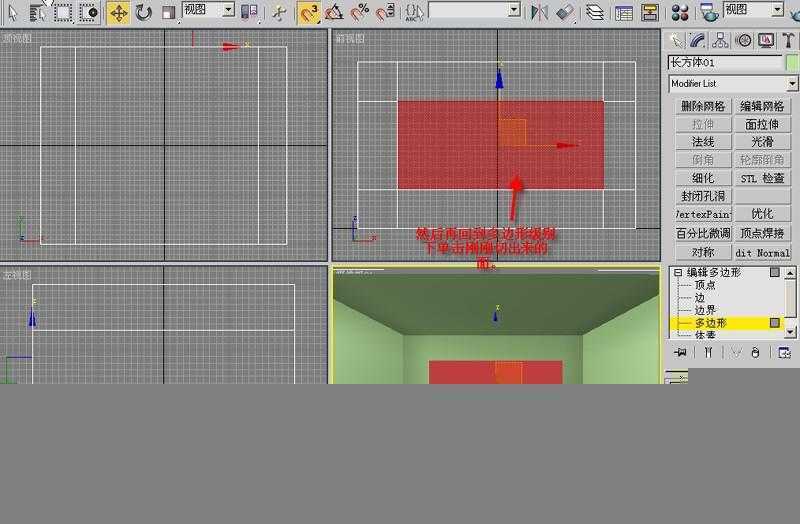Select 边界 sub-object level
Screen dimensions: 800x524
click(x=705, y=310)
